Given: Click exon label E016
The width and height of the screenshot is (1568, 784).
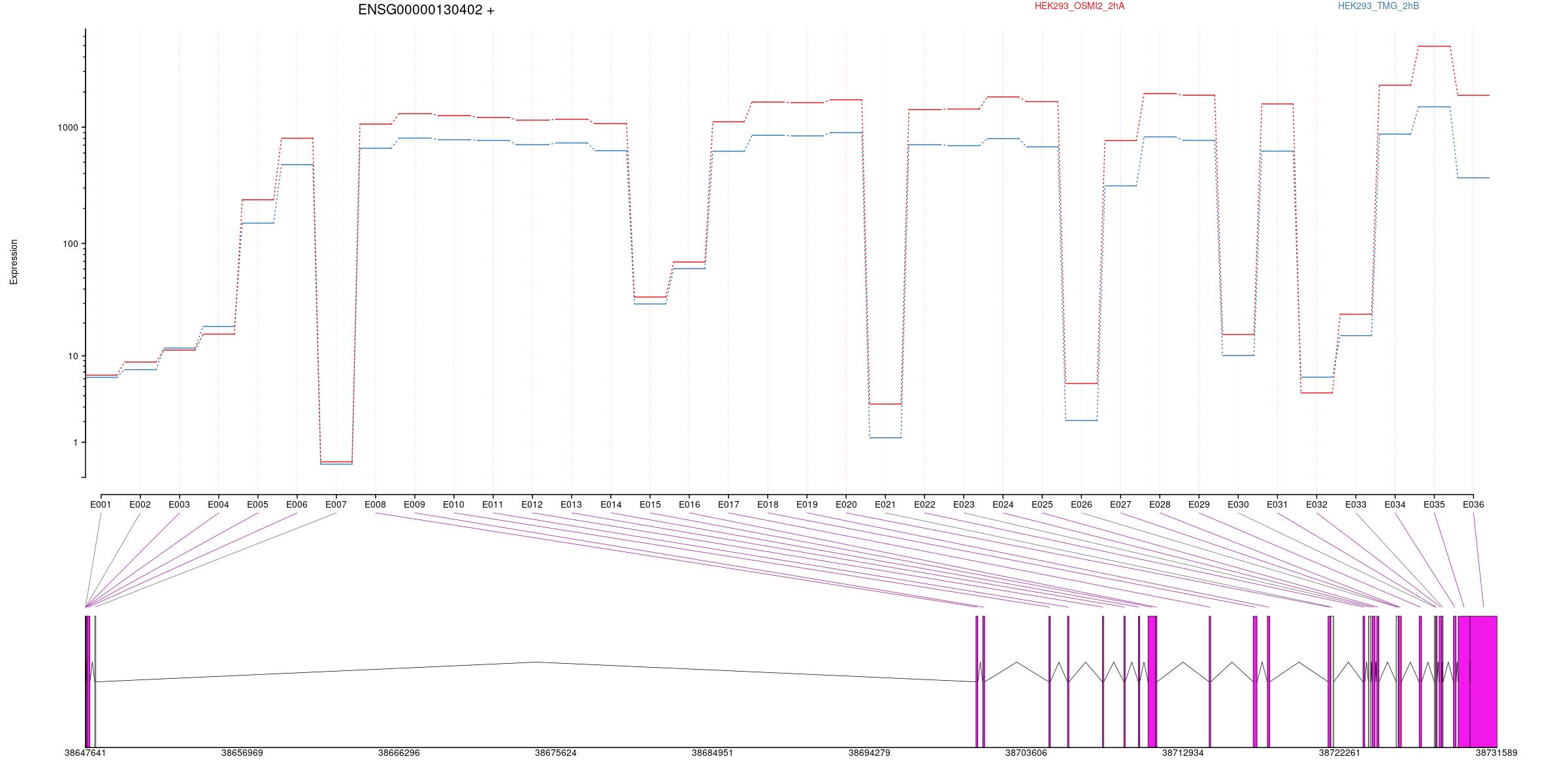Looking at the screenshot, I should 689,504.
